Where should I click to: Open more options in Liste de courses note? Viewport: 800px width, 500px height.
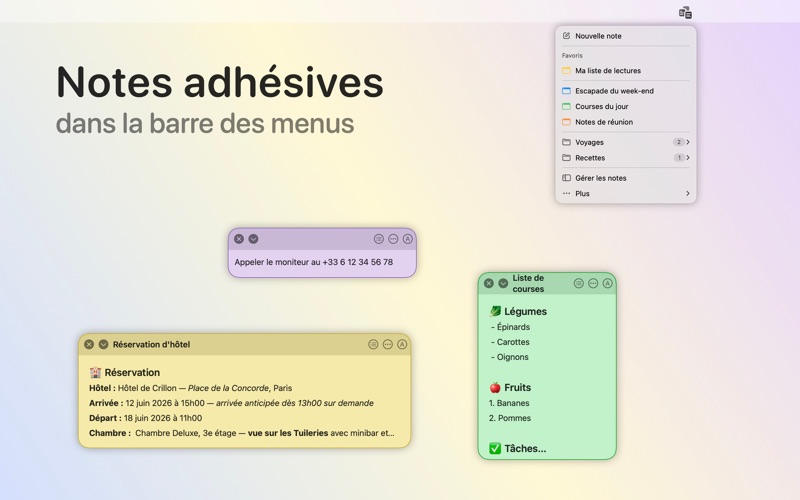tap(593, 283)
